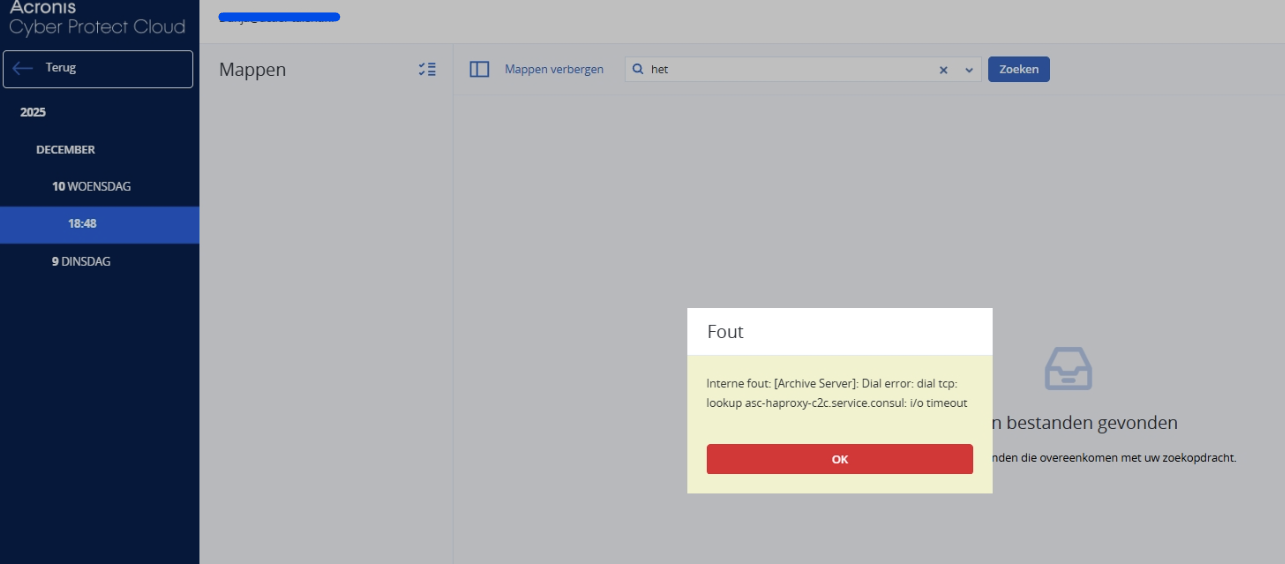Open the user account email at top
The image size is (1285, 564).
click(279, 18)
